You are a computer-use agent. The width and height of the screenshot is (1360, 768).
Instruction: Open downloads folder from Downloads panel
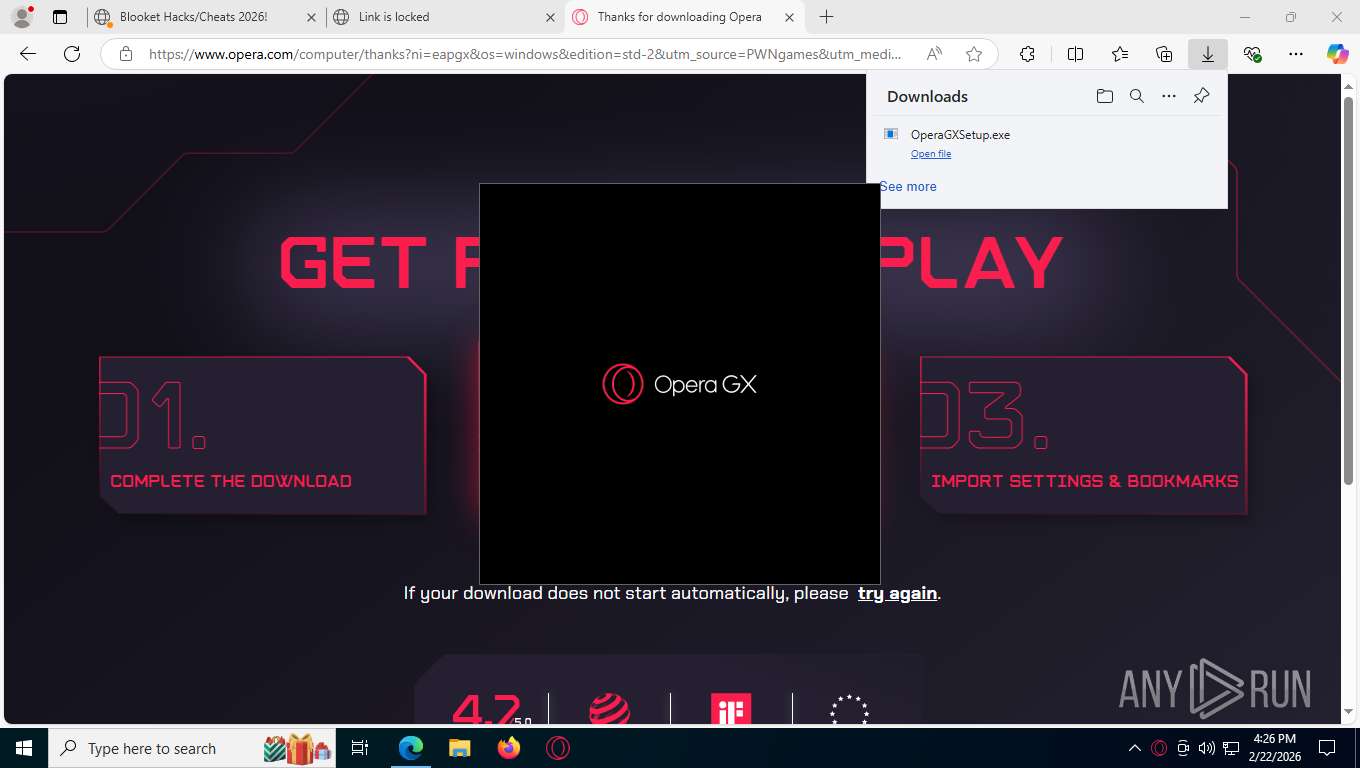tap(1104, 96)
